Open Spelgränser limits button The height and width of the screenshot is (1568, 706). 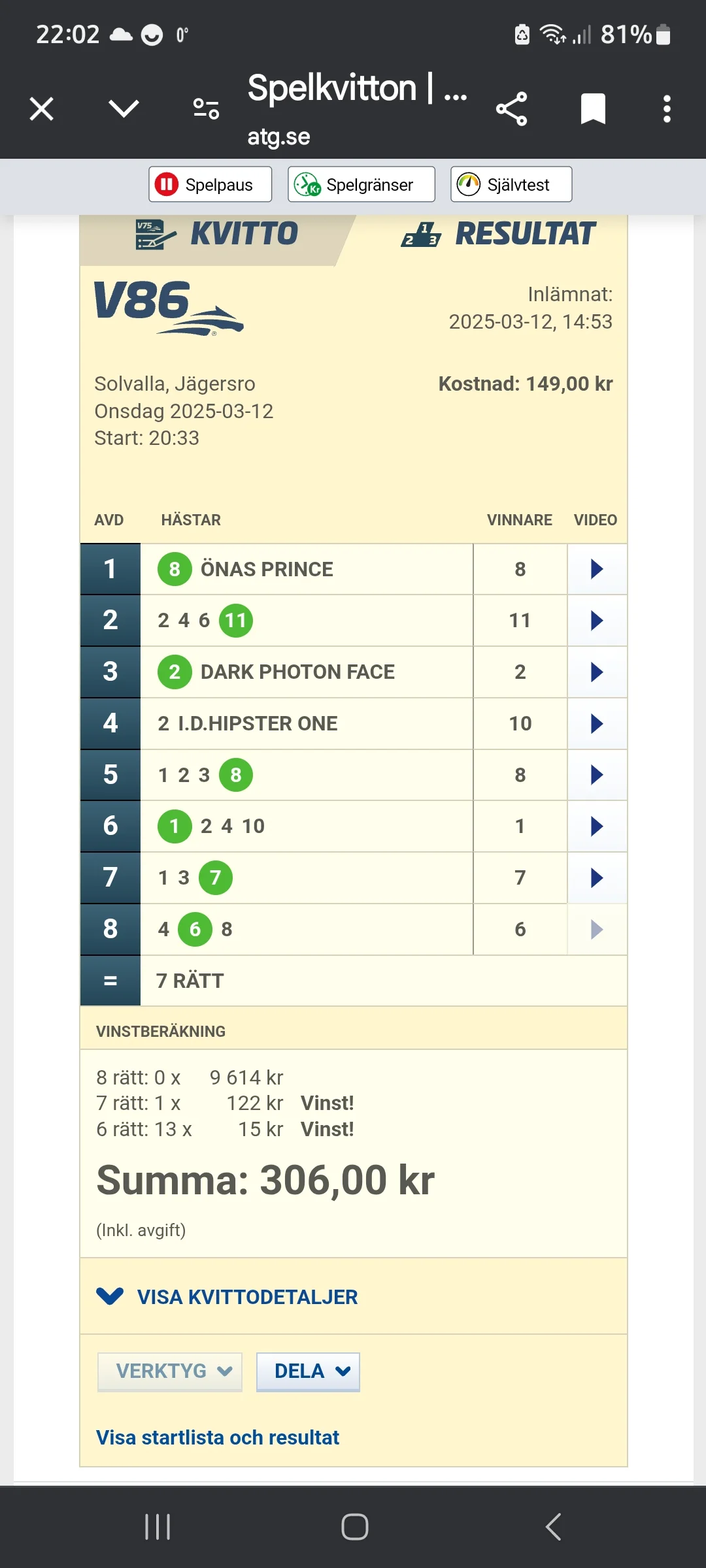pyautogui.click(x=361, y=185)
